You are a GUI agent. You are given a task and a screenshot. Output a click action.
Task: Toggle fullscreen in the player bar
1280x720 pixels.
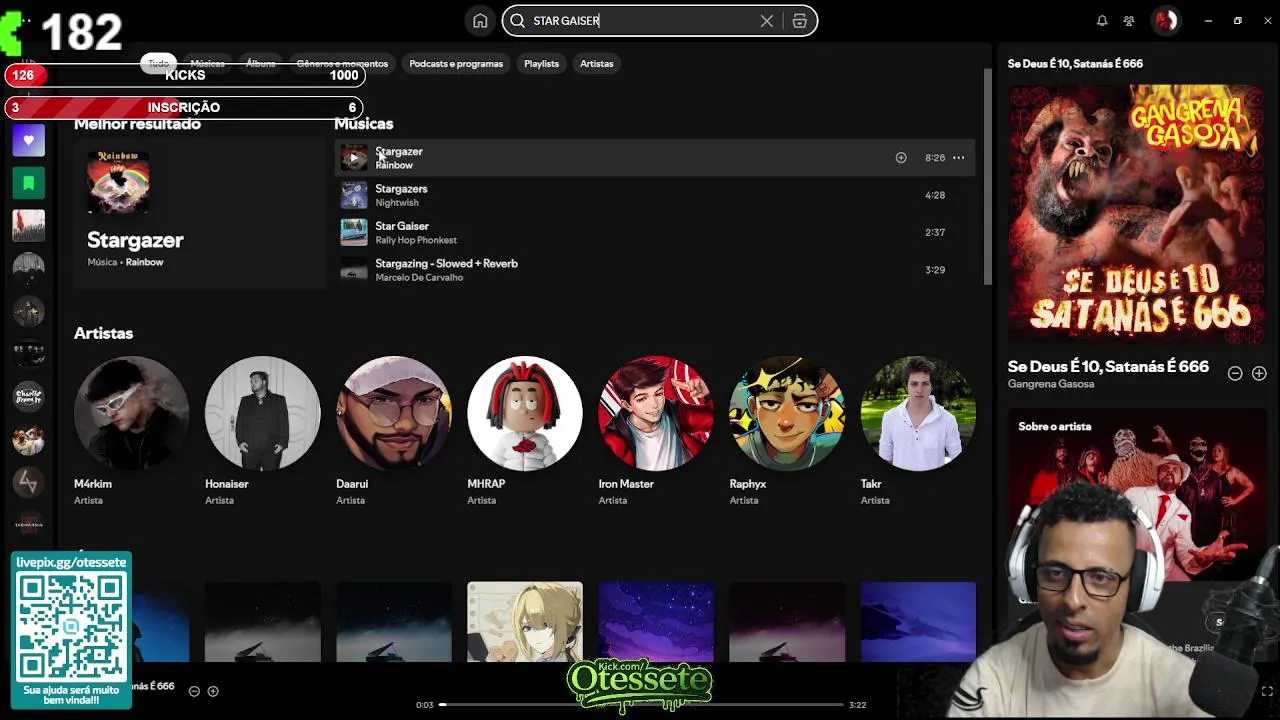click(1267, 691)
